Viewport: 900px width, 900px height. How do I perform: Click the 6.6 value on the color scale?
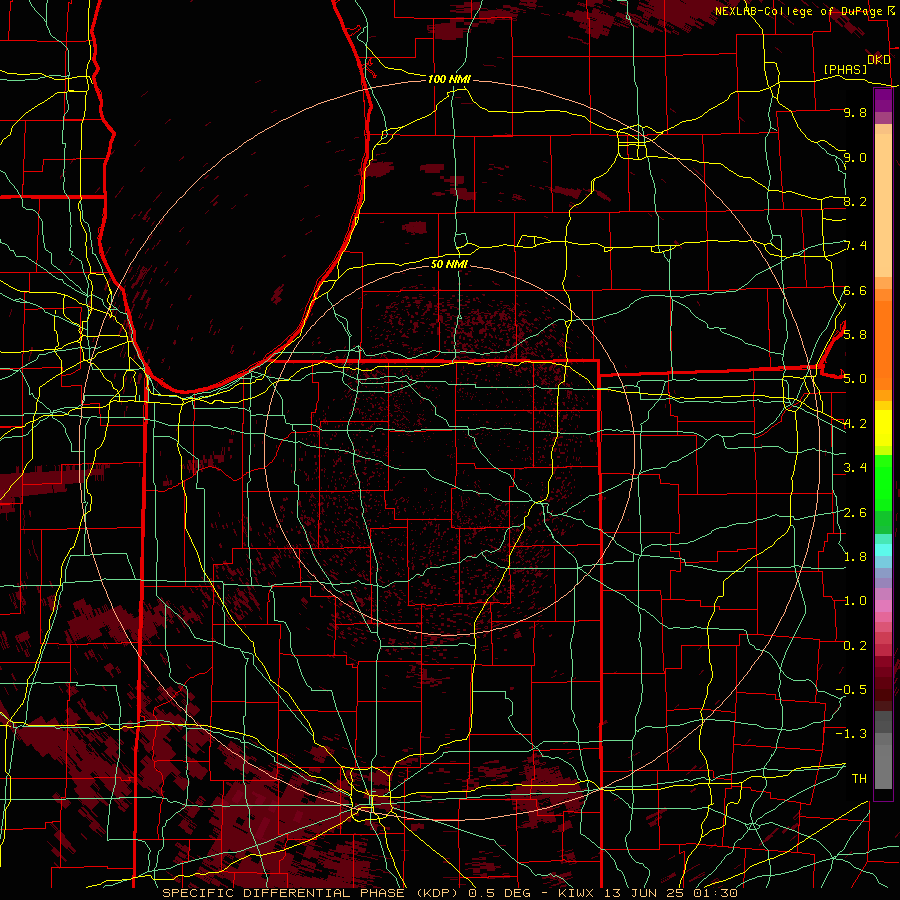pos(855,290)
